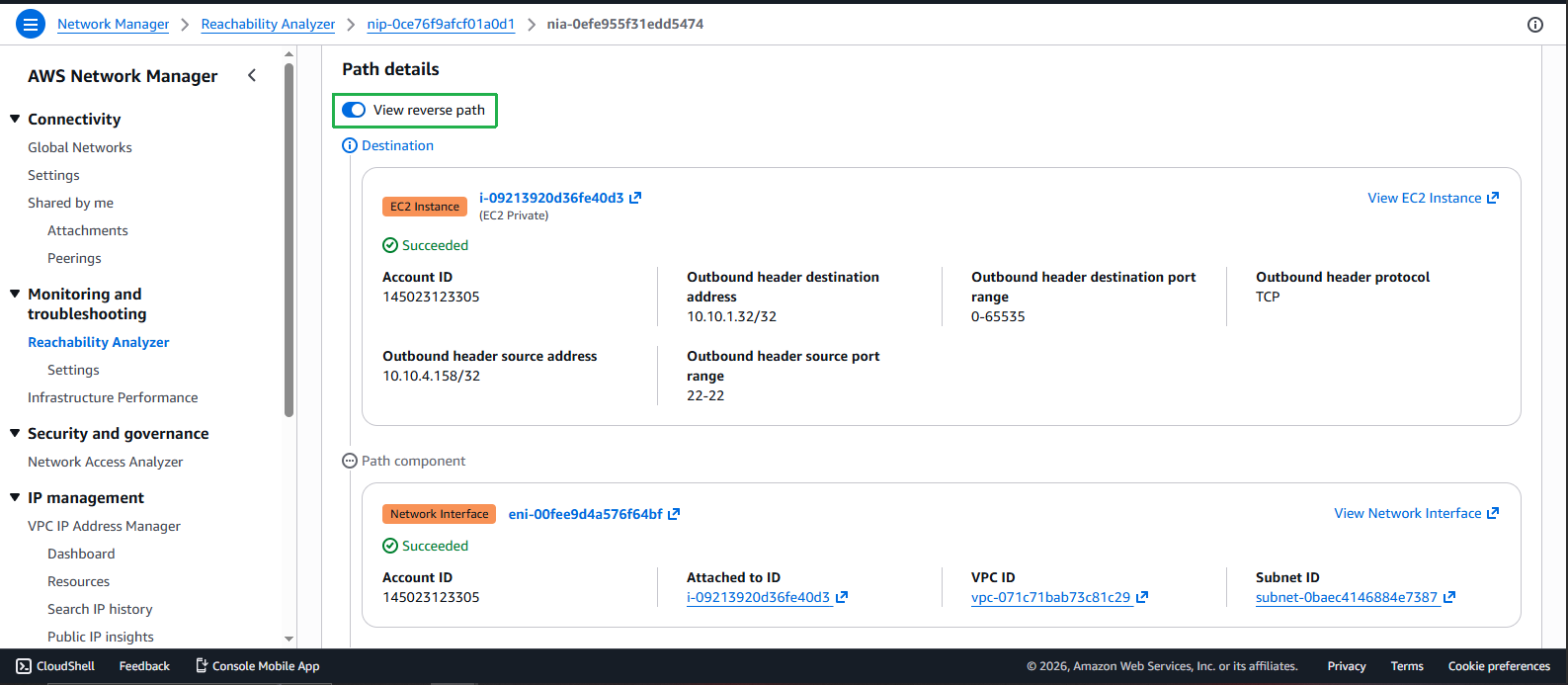Click external link icon beside View EC2 Instance
This screenshot has width=1568, height=685.
[x=1493, y=198]
